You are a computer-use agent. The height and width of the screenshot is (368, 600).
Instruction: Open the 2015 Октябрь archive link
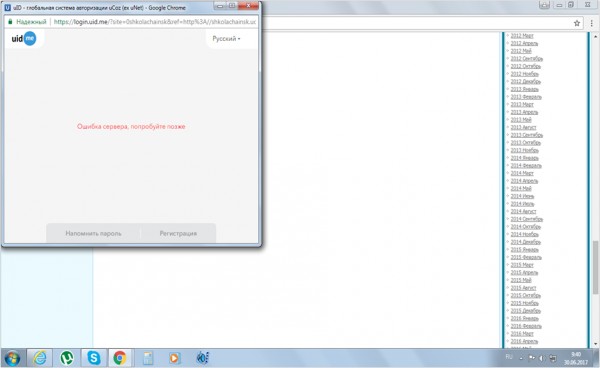[x=525, y=296]
